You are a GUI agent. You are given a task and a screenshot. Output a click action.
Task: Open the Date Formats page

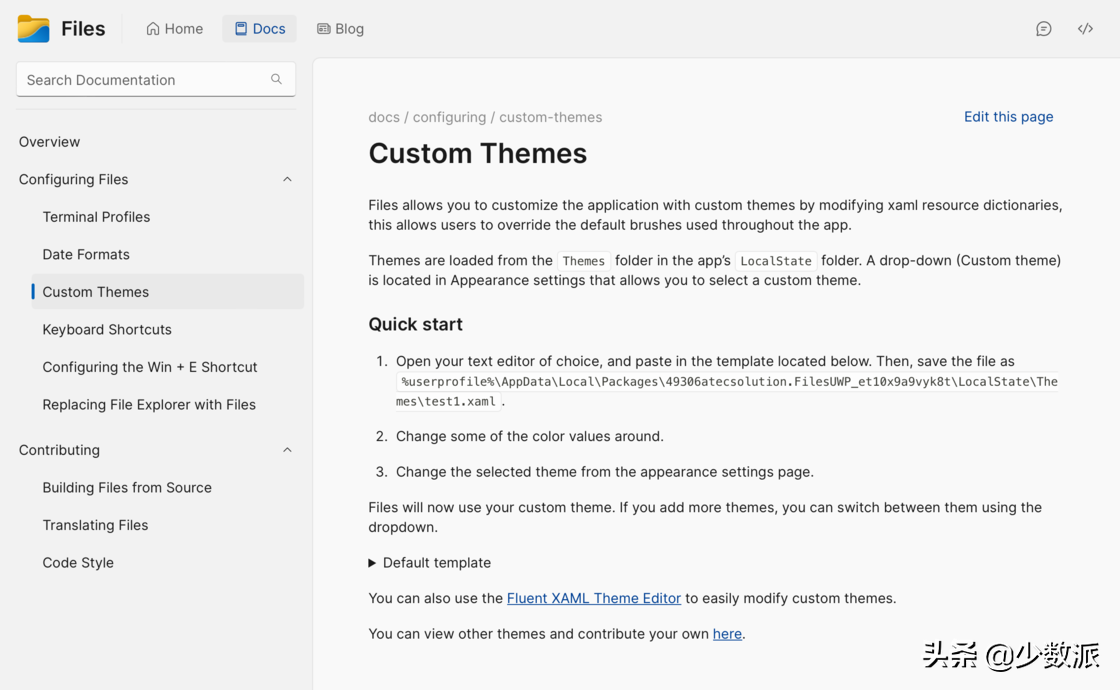86,254
